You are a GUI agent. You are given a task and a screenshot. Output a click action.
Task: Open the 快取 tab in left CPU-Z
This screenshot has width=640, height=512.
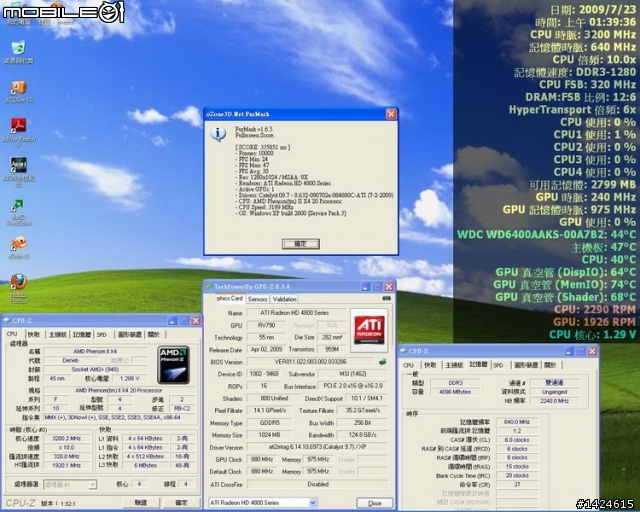point(34,335)
